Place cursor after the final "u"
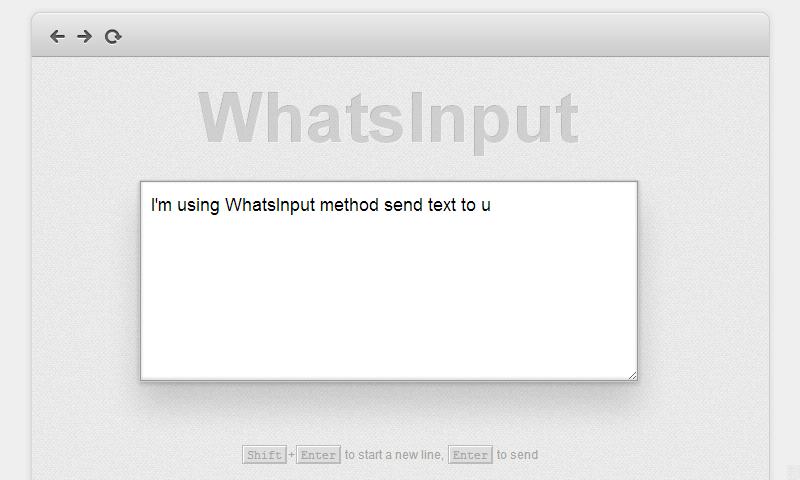The height and width of the screenshot is (480, 800). tap(491, 205)
